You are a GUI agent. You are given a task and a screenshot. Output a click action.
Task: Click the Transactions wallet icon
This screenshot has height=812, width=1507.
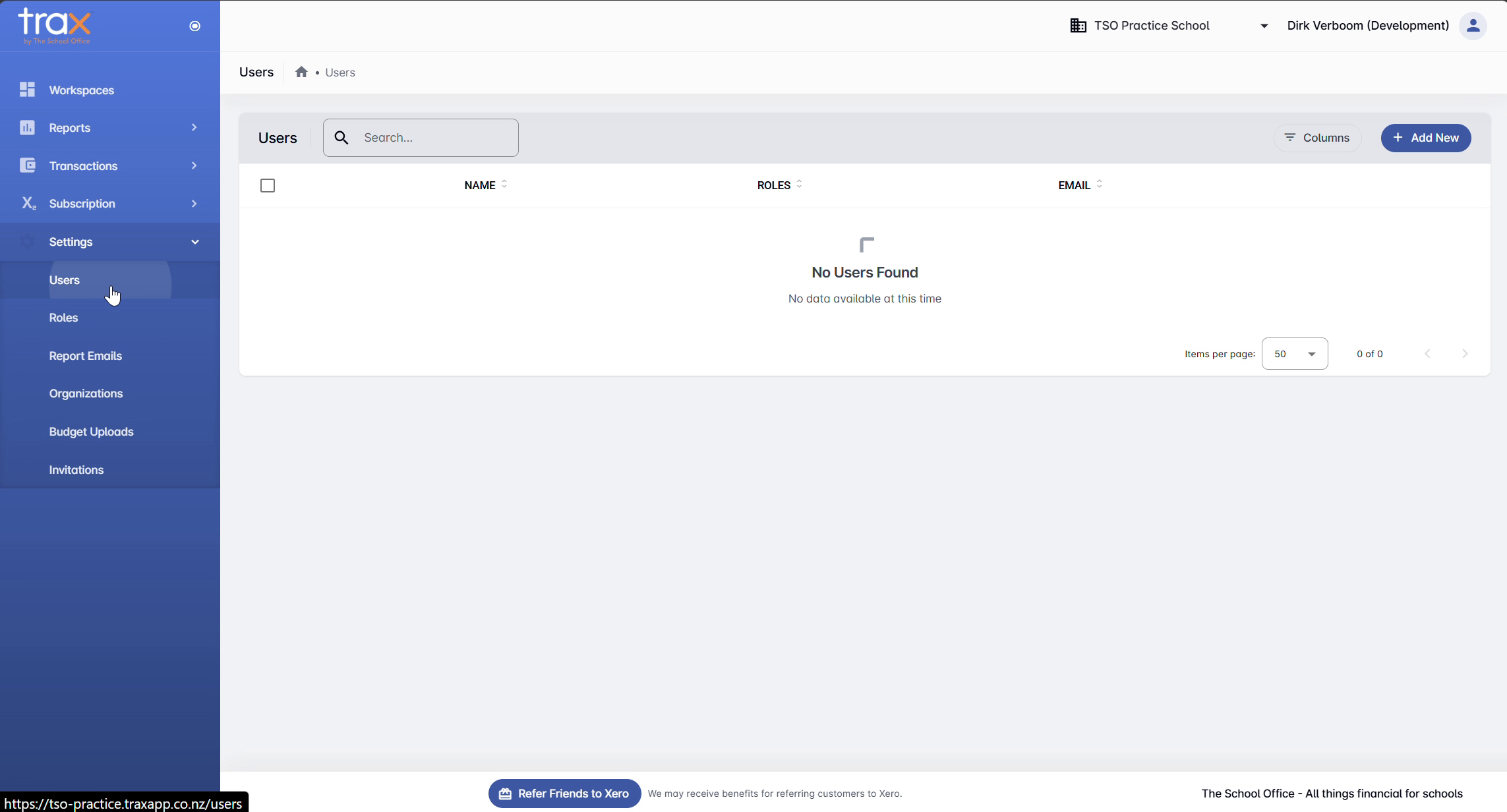[27, 165]
